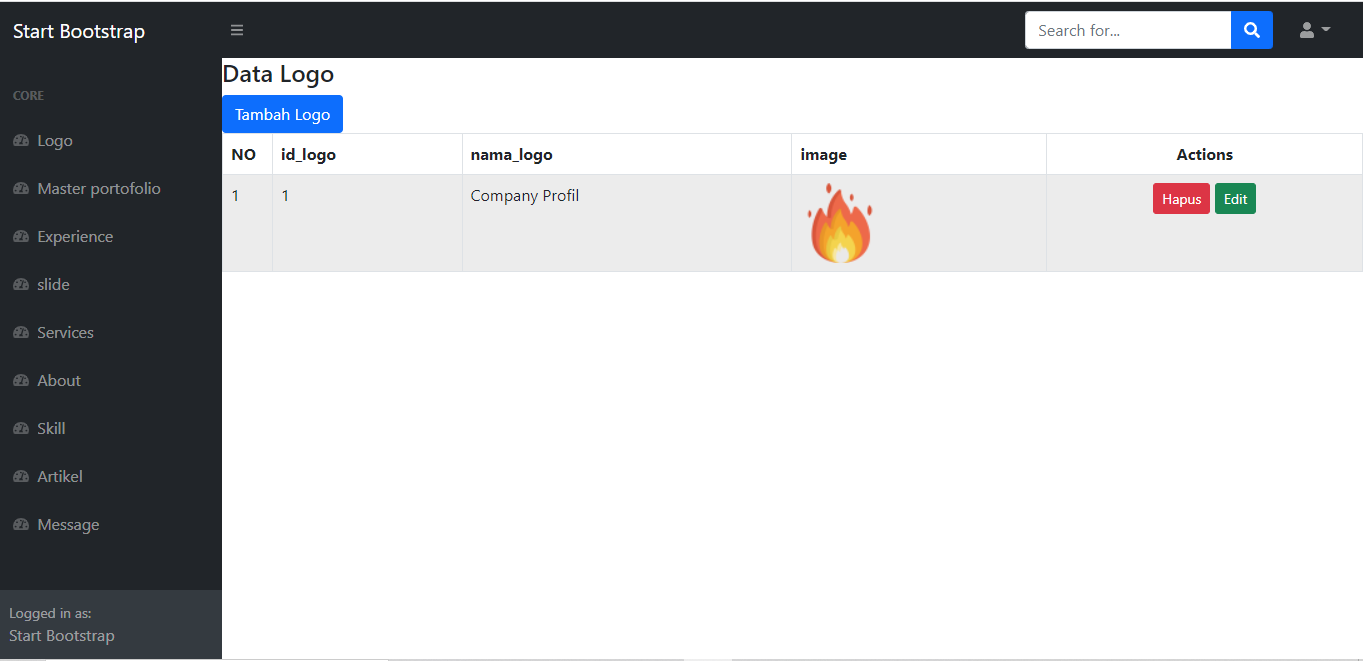
Task: Click the icon beside Experience
Action: click(21, 237)
